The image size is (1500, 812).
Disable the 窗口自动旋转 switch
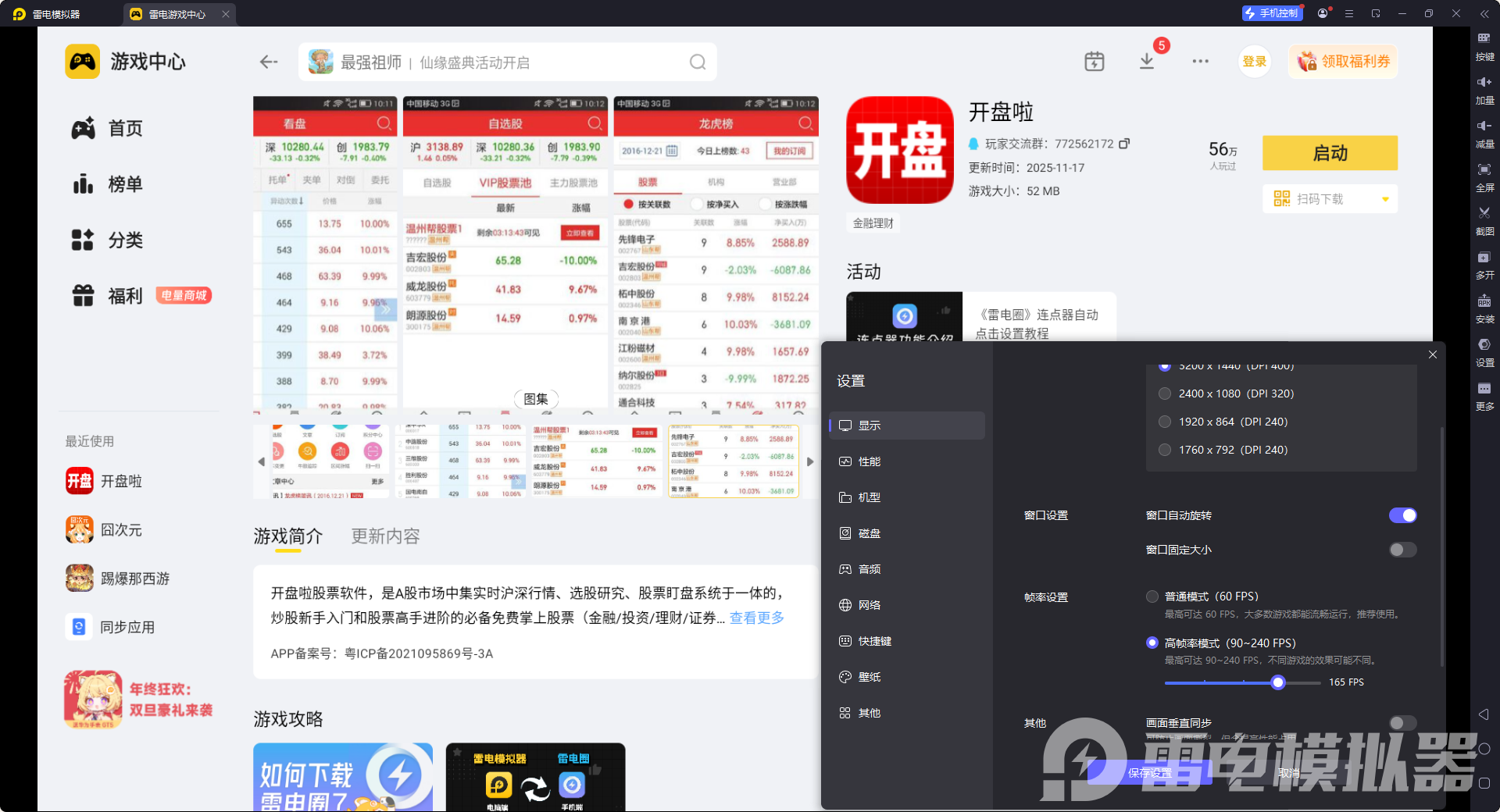[1402, 515]
